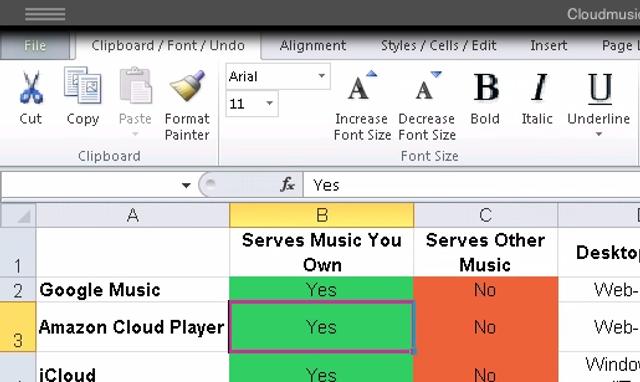Click green Yes cell in iCloud row
The image size is (640, 382).
(x=322, y=367)
